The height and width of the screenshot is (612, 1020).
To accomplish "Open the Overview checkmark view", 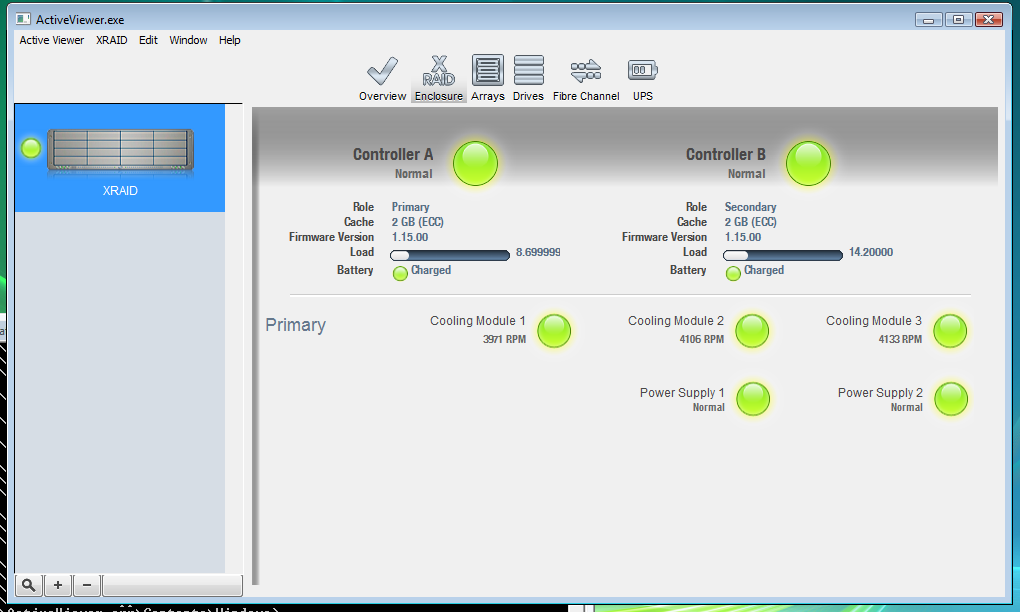I will (382, 78).
